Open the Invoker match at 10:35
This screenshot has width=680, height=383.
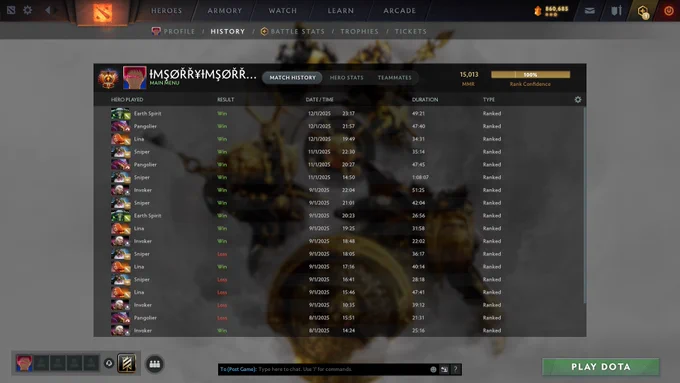339,305
